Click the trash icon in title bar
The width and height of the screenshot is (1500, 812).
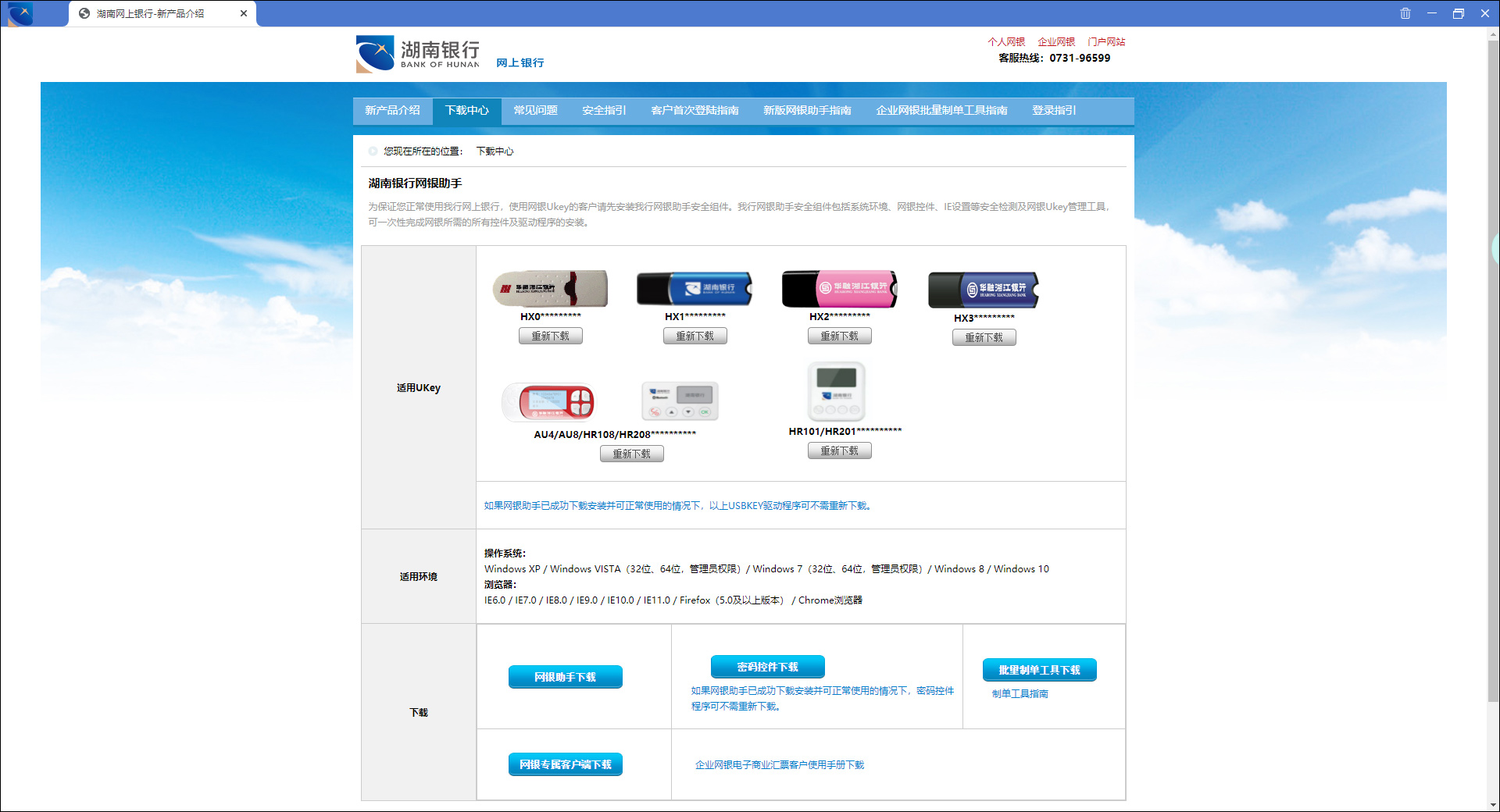[1405, 13]
